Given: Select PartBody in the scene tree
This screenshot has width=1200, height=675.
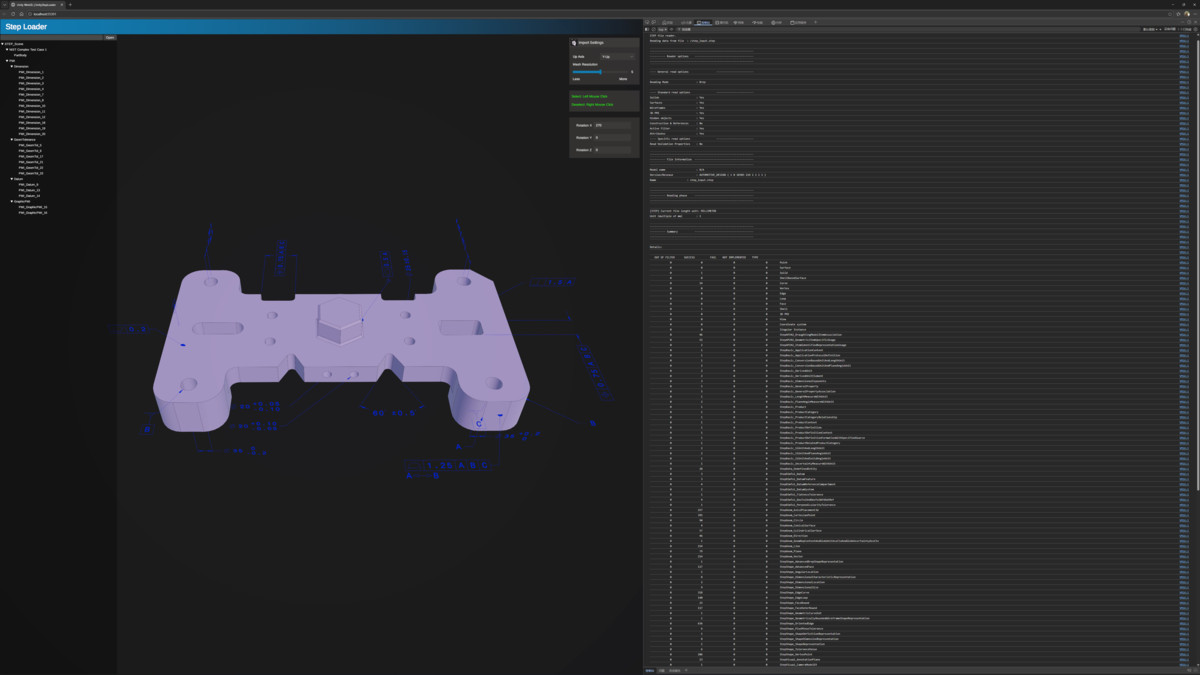Looking at the screenshot, I should click(x=20, y=55).
